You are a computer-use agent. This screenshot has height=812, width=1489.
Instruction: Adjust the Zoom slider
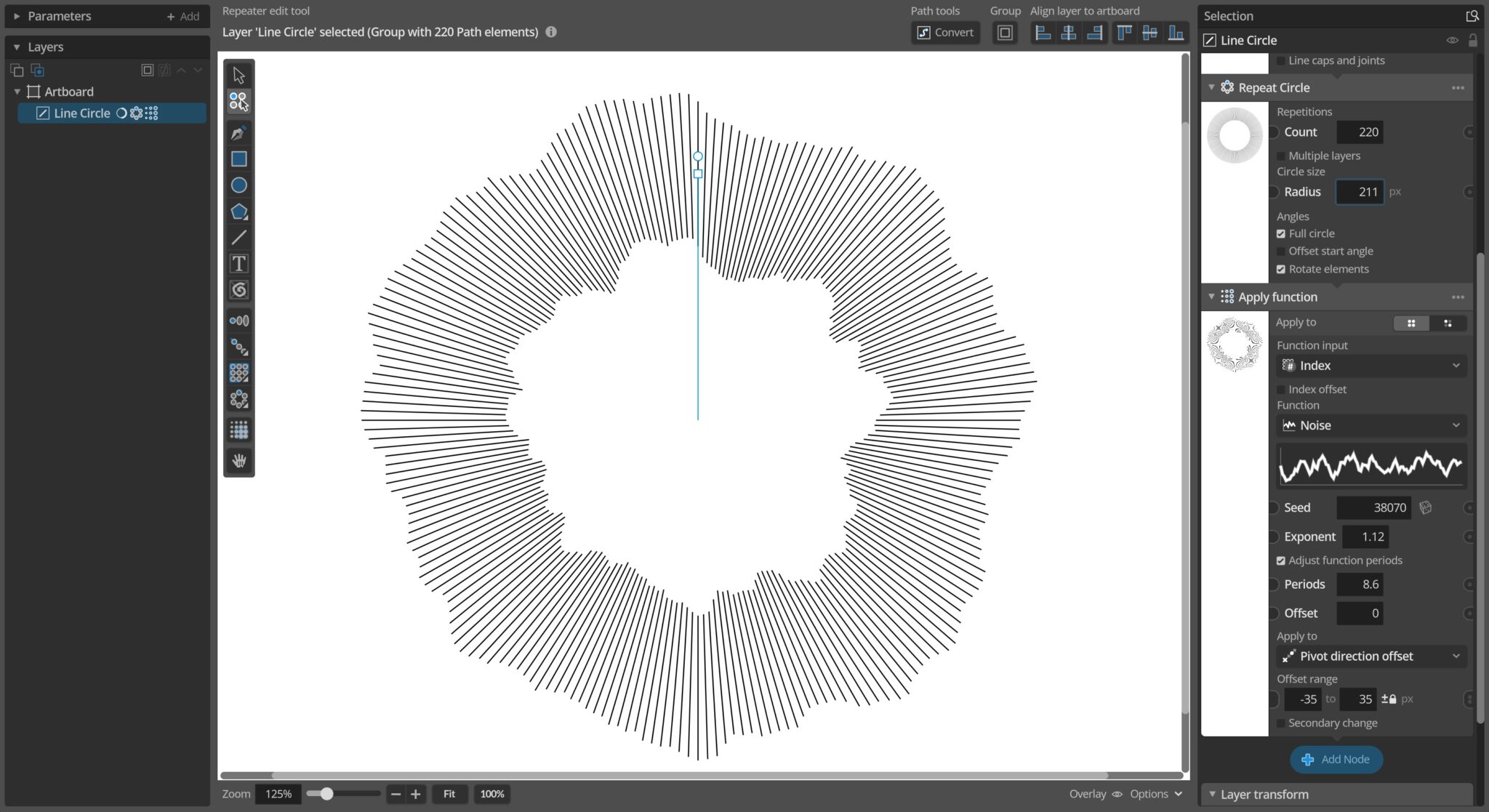click(326, 794)
